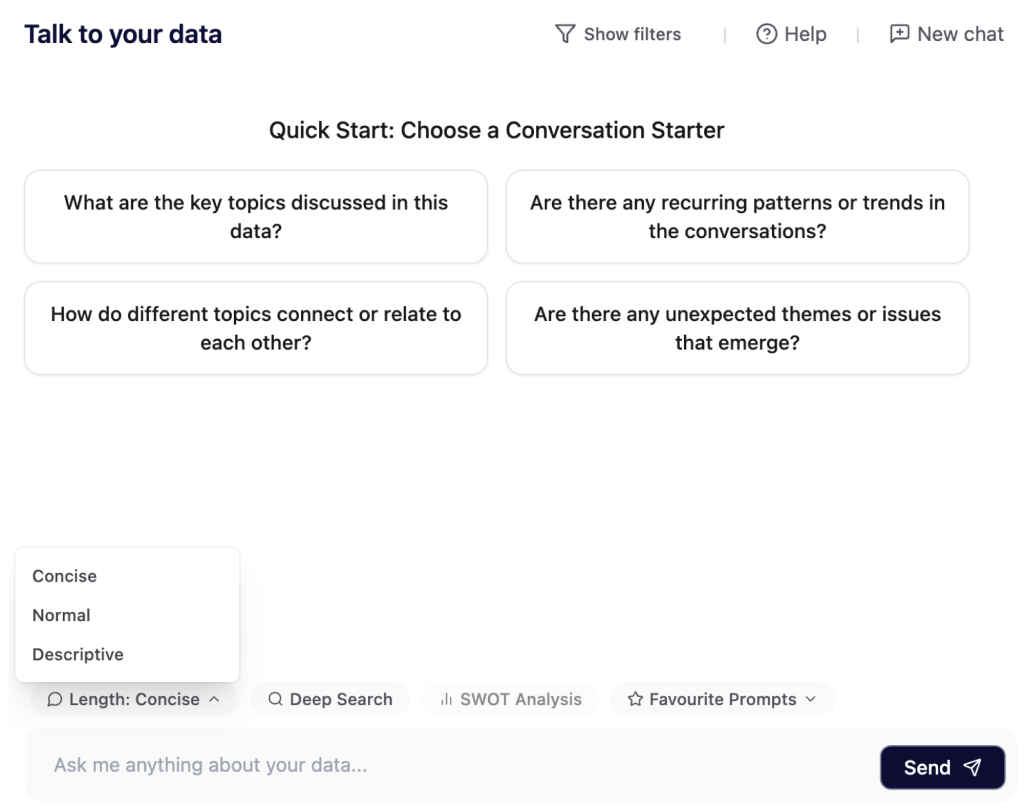Click the New chat plus-bubble icon

click(x=899, y=34)
